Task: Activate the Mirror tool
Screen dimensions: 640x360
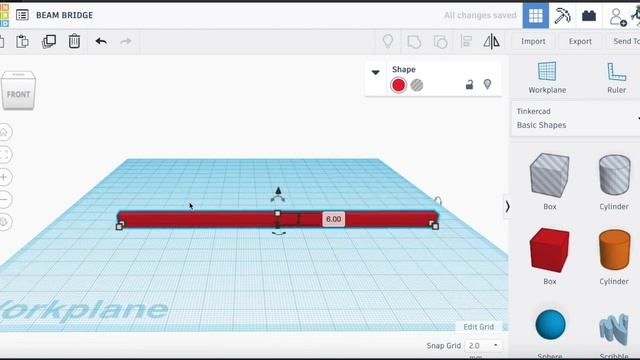Action: point(491,41)
